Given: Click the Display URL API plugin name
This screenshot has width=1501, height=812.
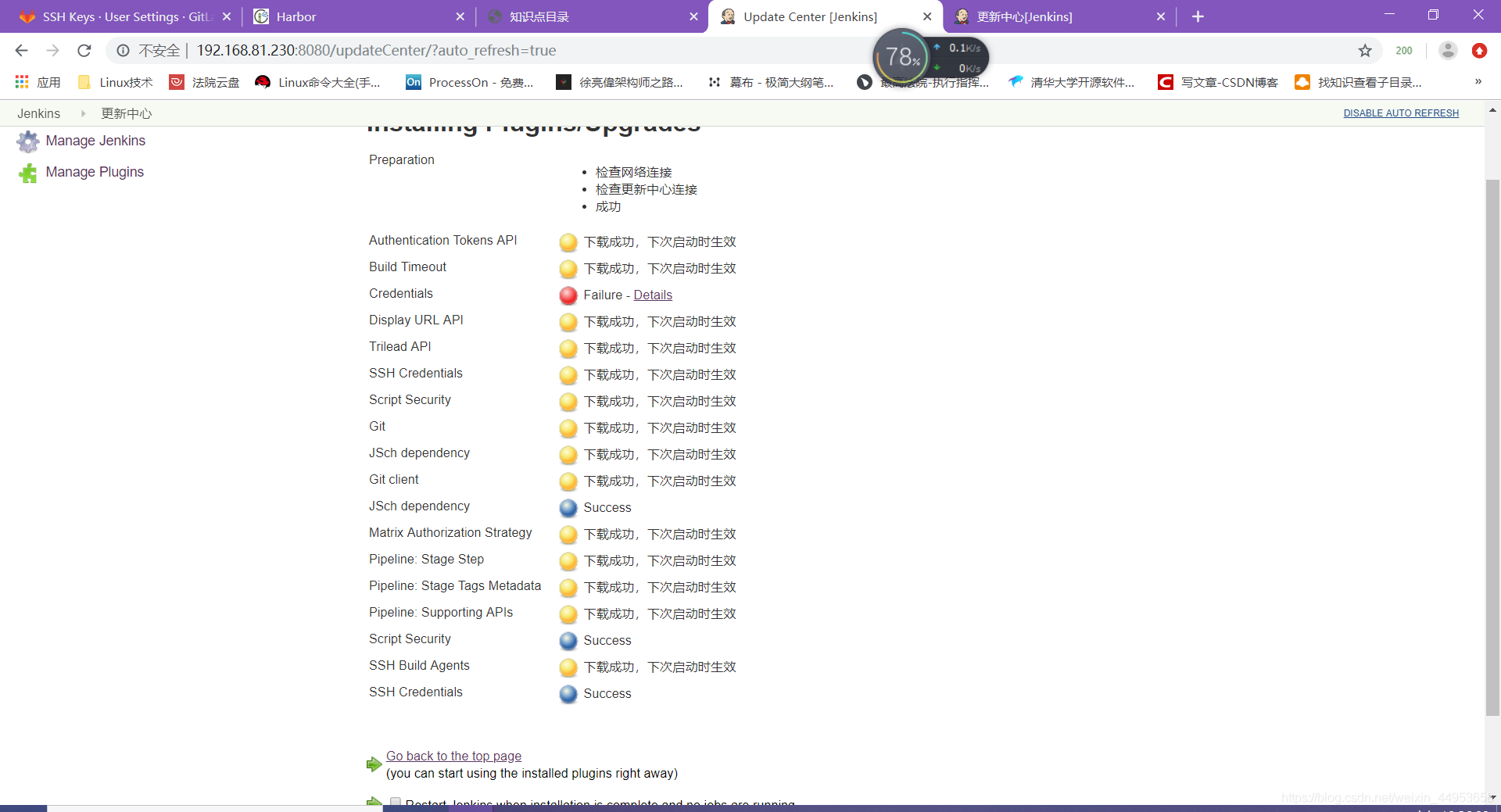Looking at the screenshot, I should point(416,320).
